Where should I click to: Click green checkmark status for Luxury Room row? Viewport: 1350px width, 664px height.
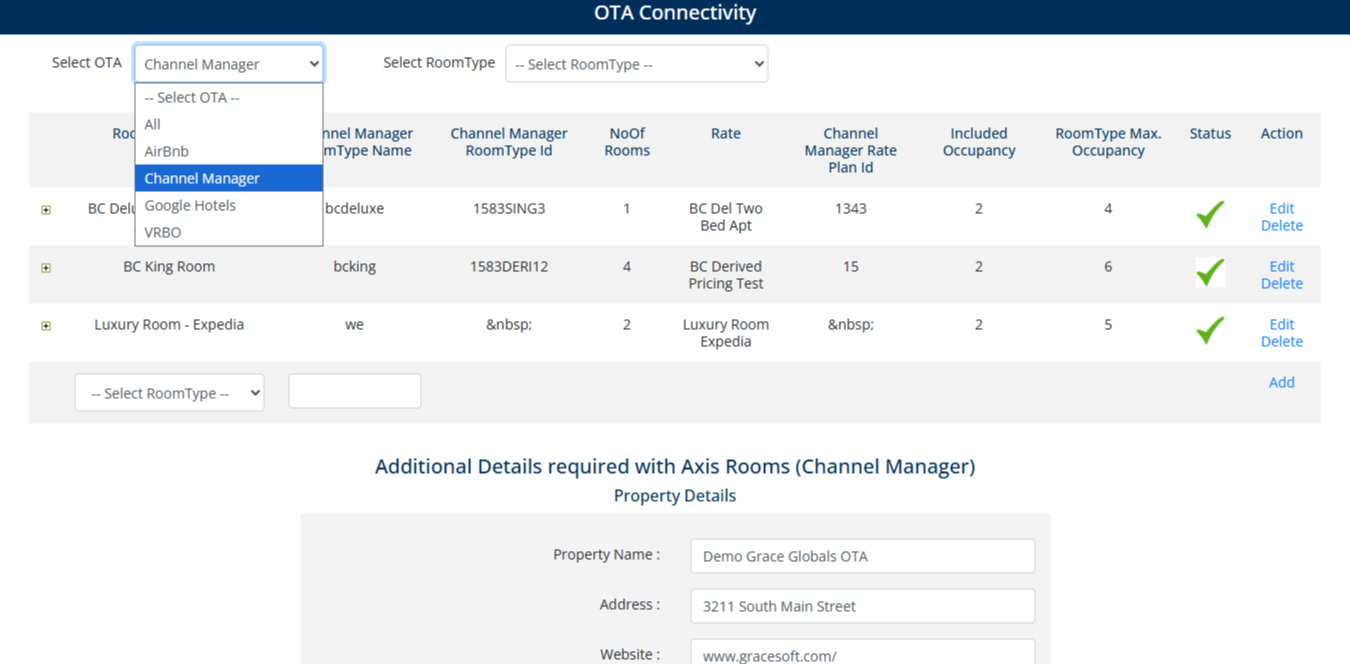1210,330
